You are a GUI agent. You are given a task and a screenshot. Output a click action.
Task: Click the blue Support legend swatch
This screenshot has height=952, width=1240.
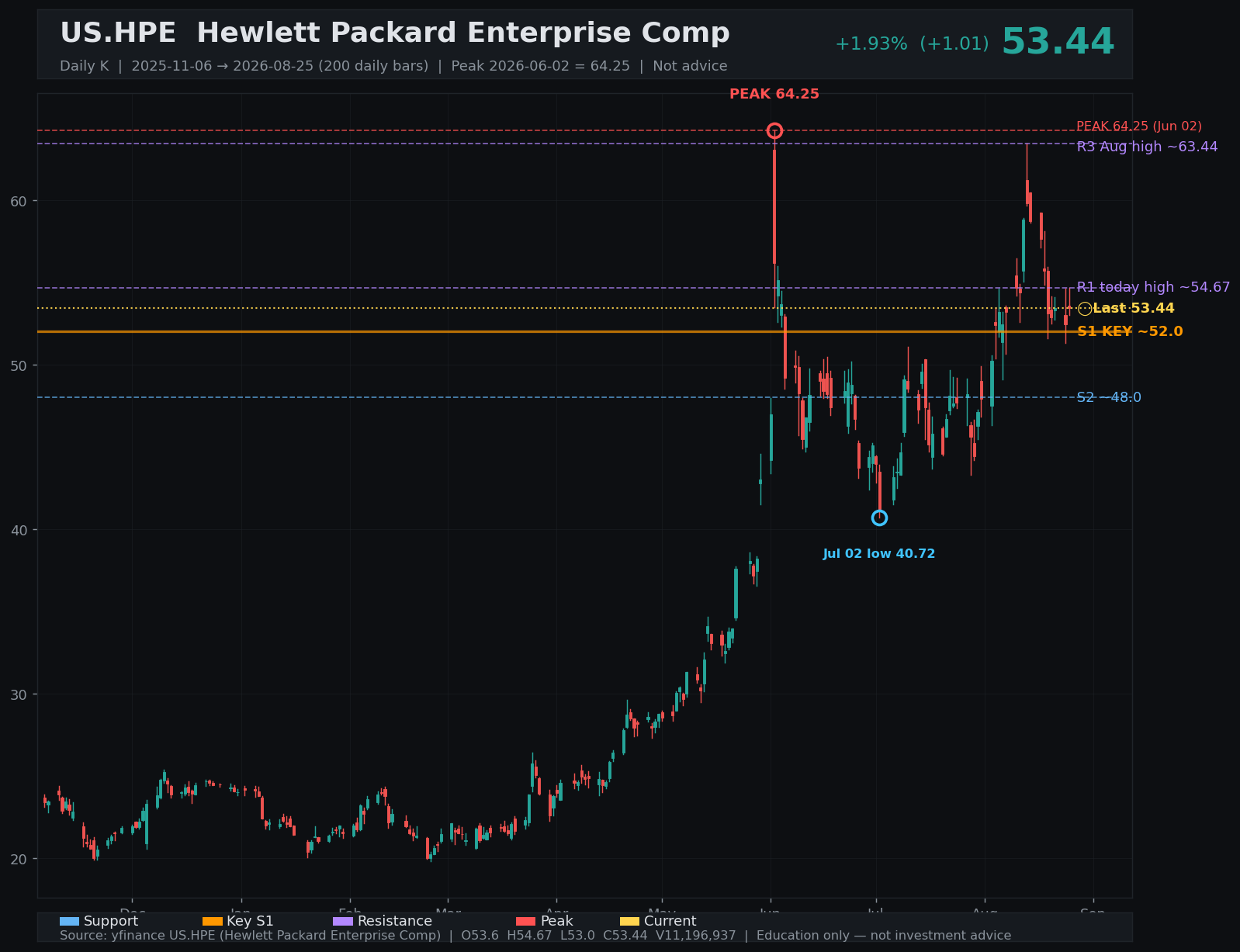click(x=69, y=922)
